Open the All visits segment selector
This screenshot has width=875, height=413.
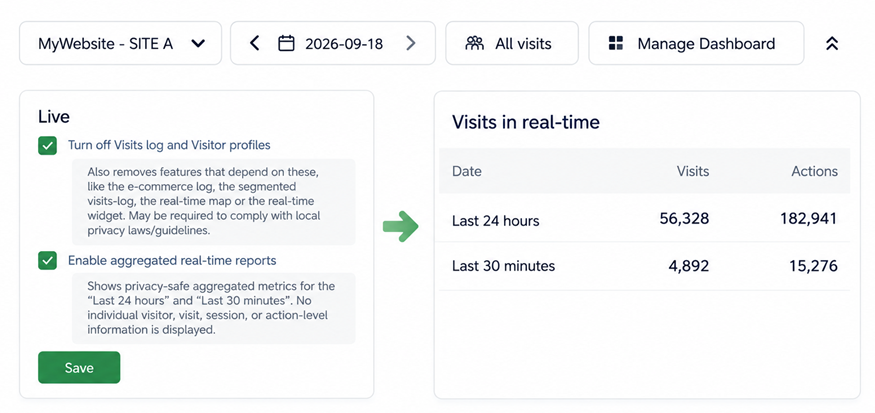[512, 43]
